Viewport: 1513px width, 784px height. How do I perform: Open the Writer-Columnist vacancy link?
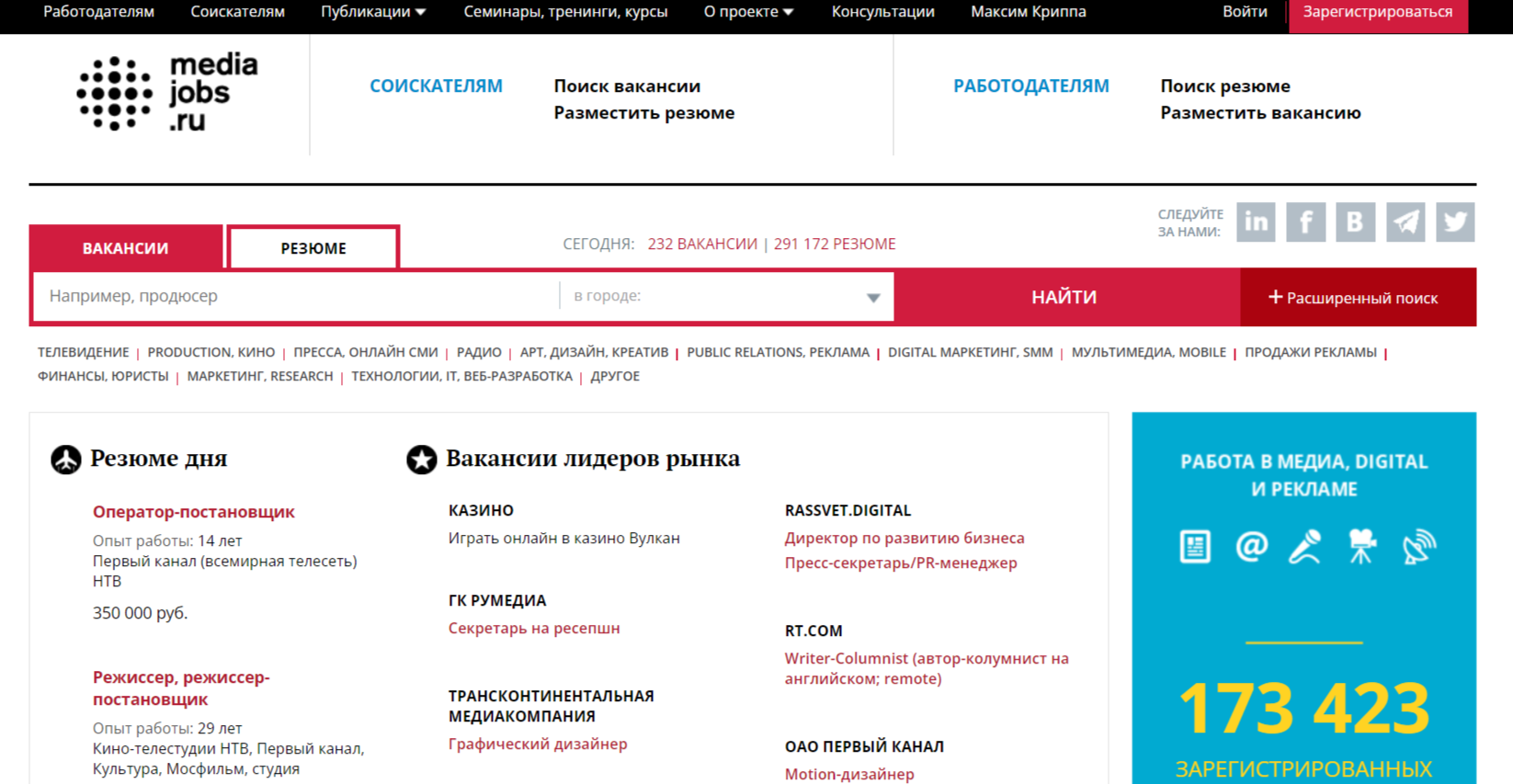click(x=927, y=669)
